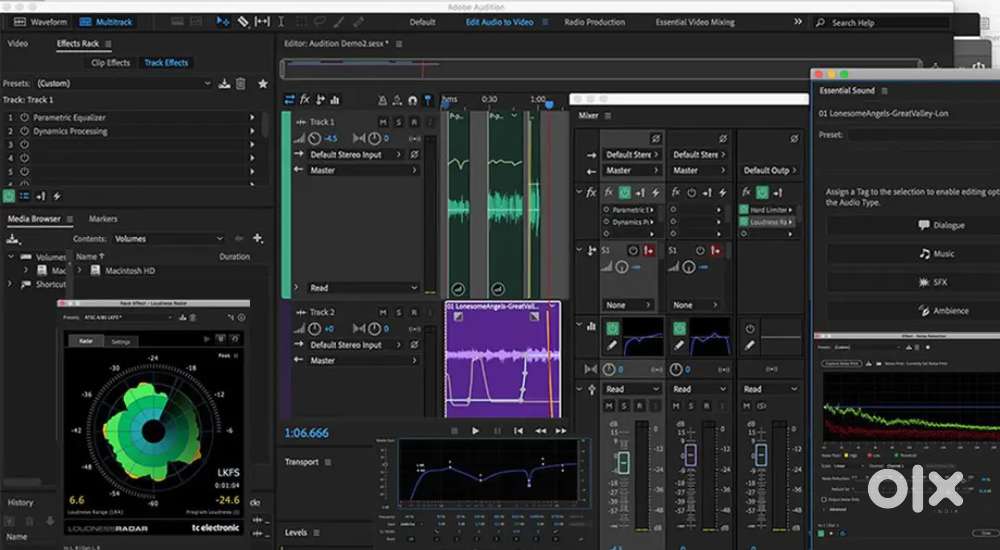The height and width of the screenshot is (550, 1000).
Task: Open the Essential Sound panel menu icon
Action: click(x=885, y=91)
